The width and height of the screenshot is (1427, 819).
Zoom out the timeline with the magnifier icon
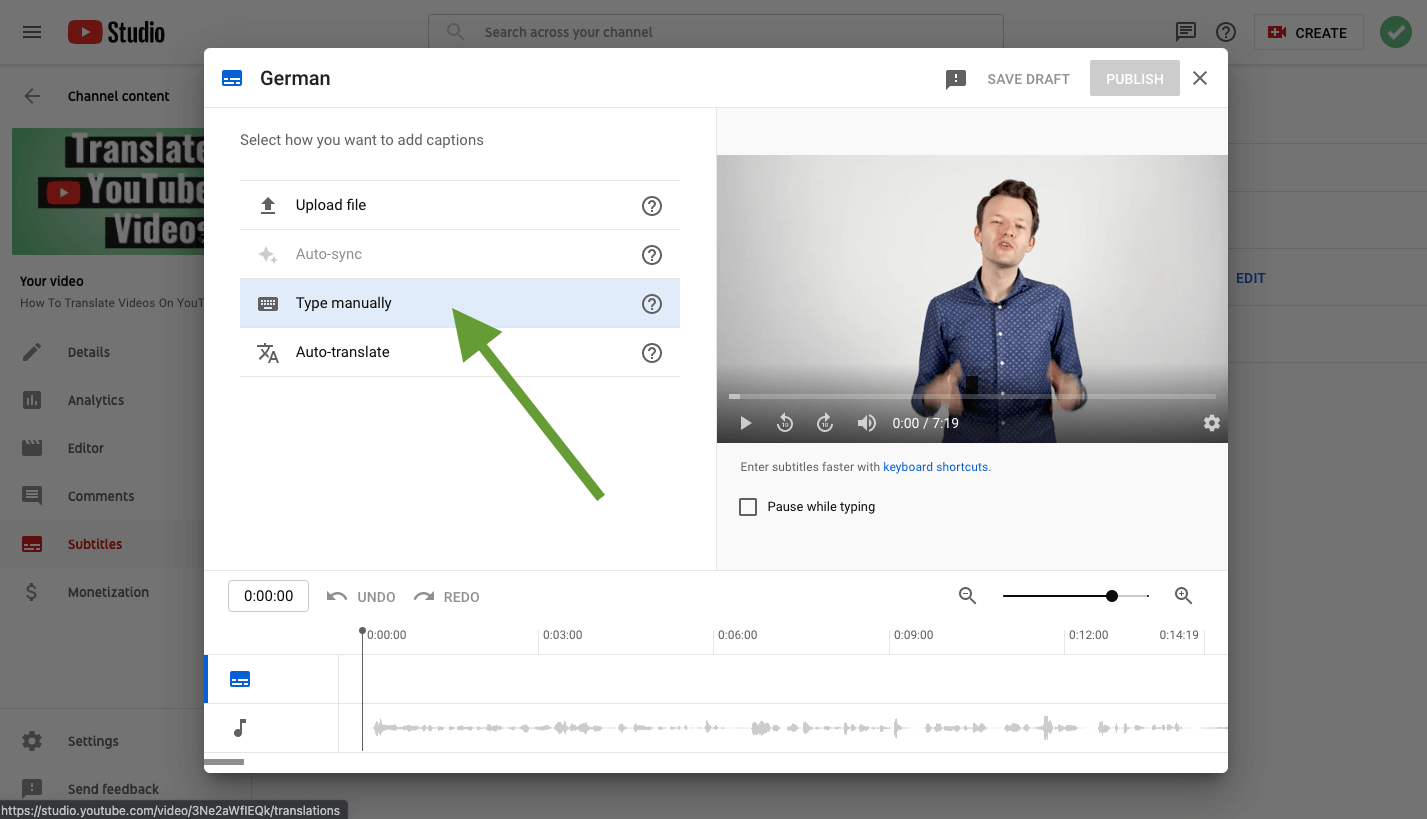tap(967, 595)
